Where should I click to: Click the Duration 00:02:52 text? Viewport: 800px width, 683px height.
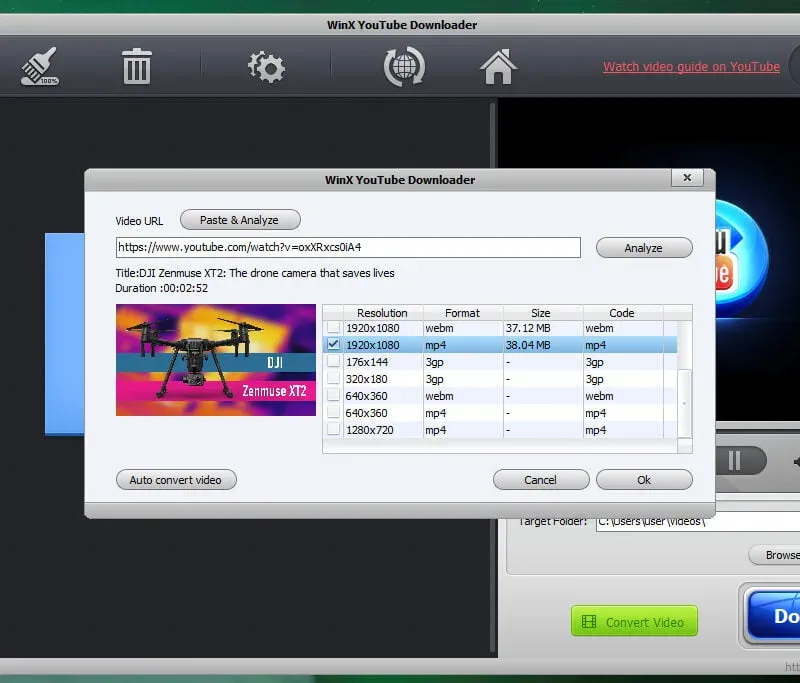(x=162, y=288)
